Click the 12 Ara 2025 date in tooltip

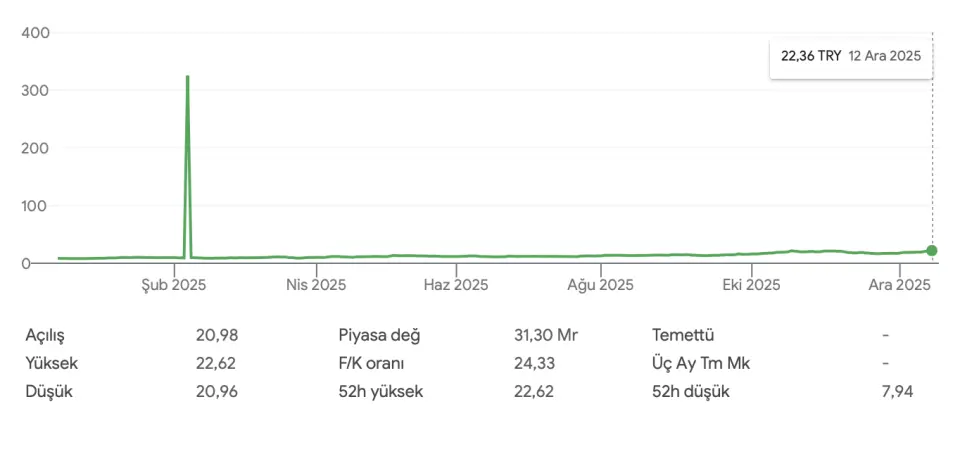pyautogui.click(x=883, y=56)
